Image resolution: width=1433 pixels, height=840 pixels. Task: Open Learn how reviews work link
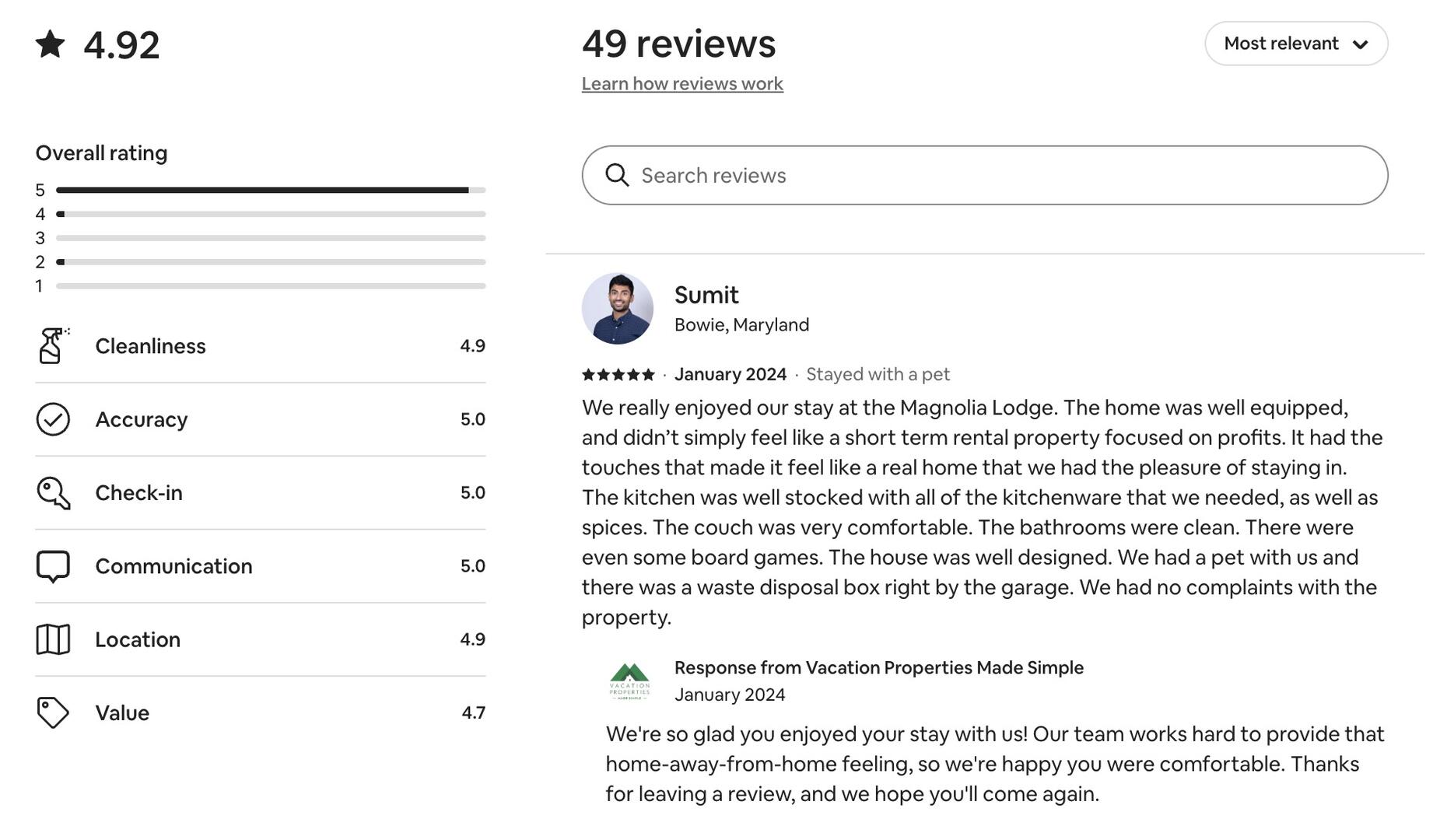tap(682, 84)
